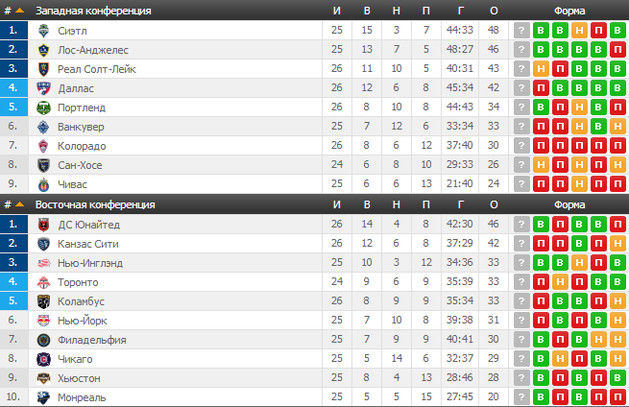The image size is (629, 407).
Task: Click the Форма header in Восточная конференция
Action: 569,205
